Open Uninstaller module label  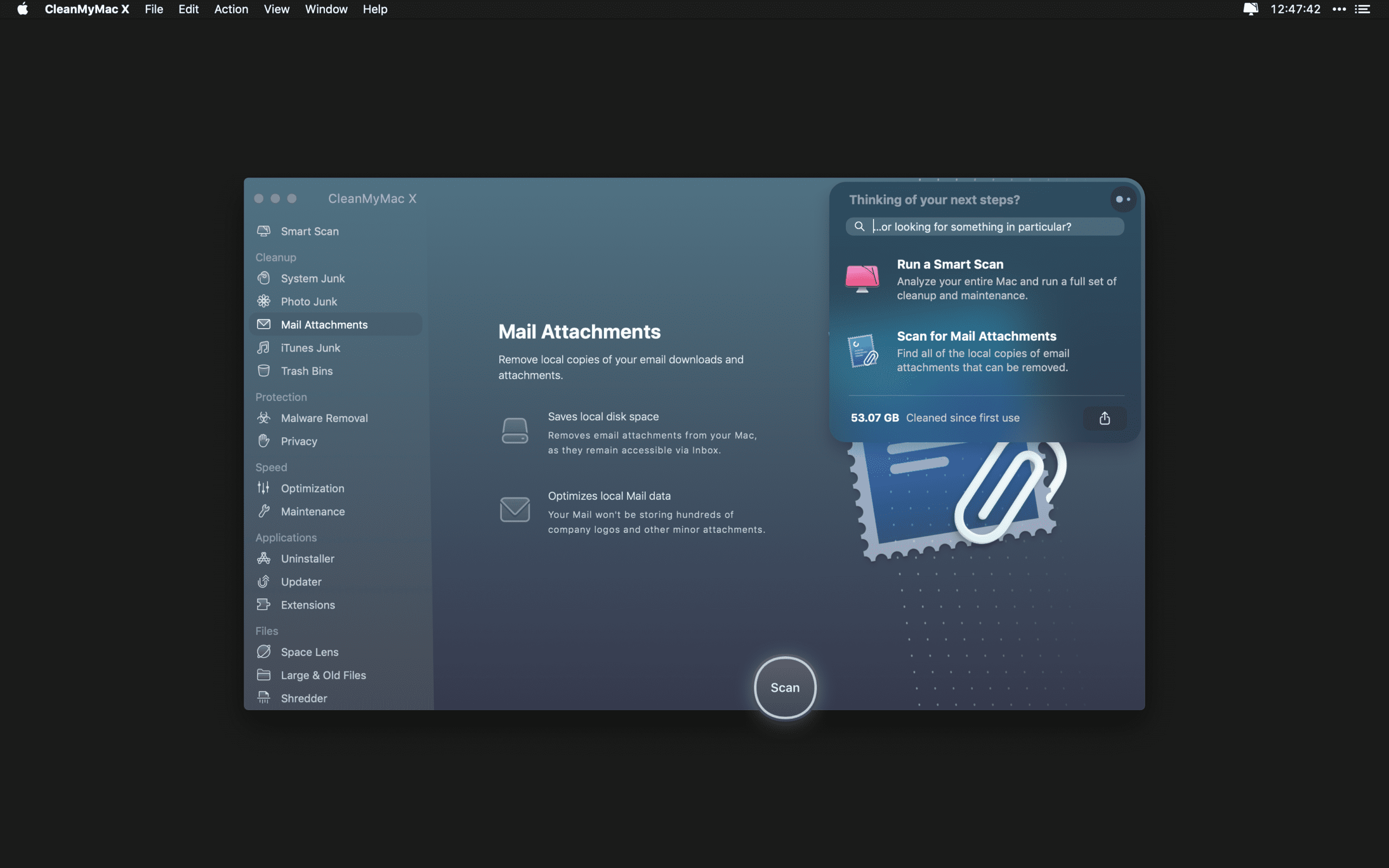tap(307, 558)
